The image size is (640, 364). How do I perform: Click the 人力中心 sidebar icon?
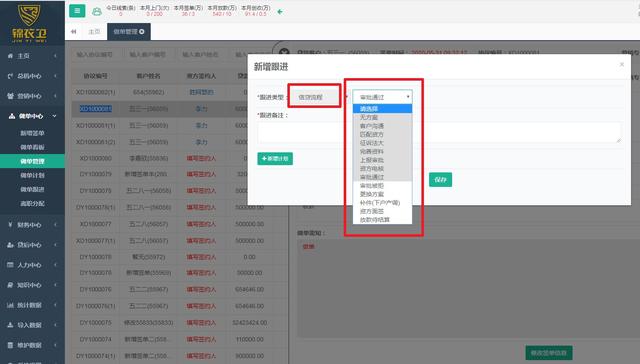pyautogui.click(x=10, y=265)
